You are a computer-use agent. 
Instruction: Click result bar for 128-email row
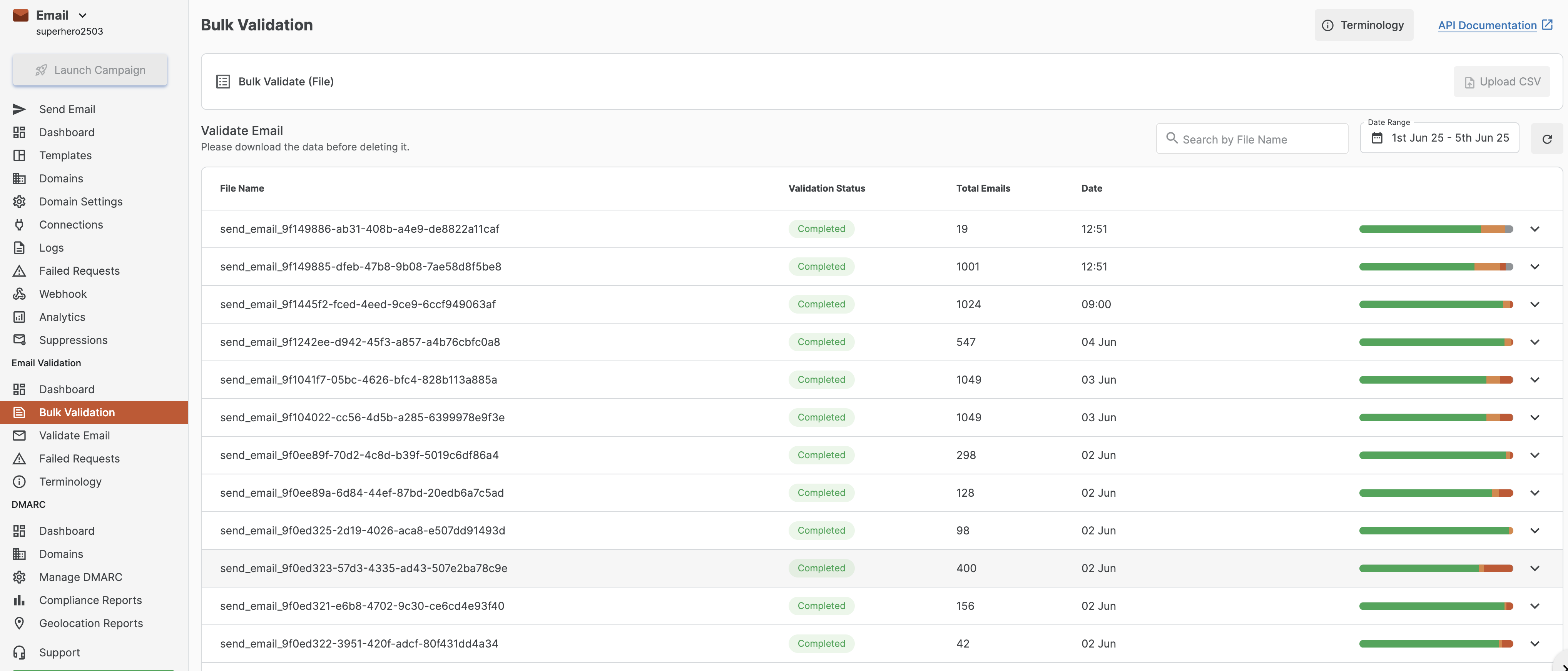point(1436,493)
